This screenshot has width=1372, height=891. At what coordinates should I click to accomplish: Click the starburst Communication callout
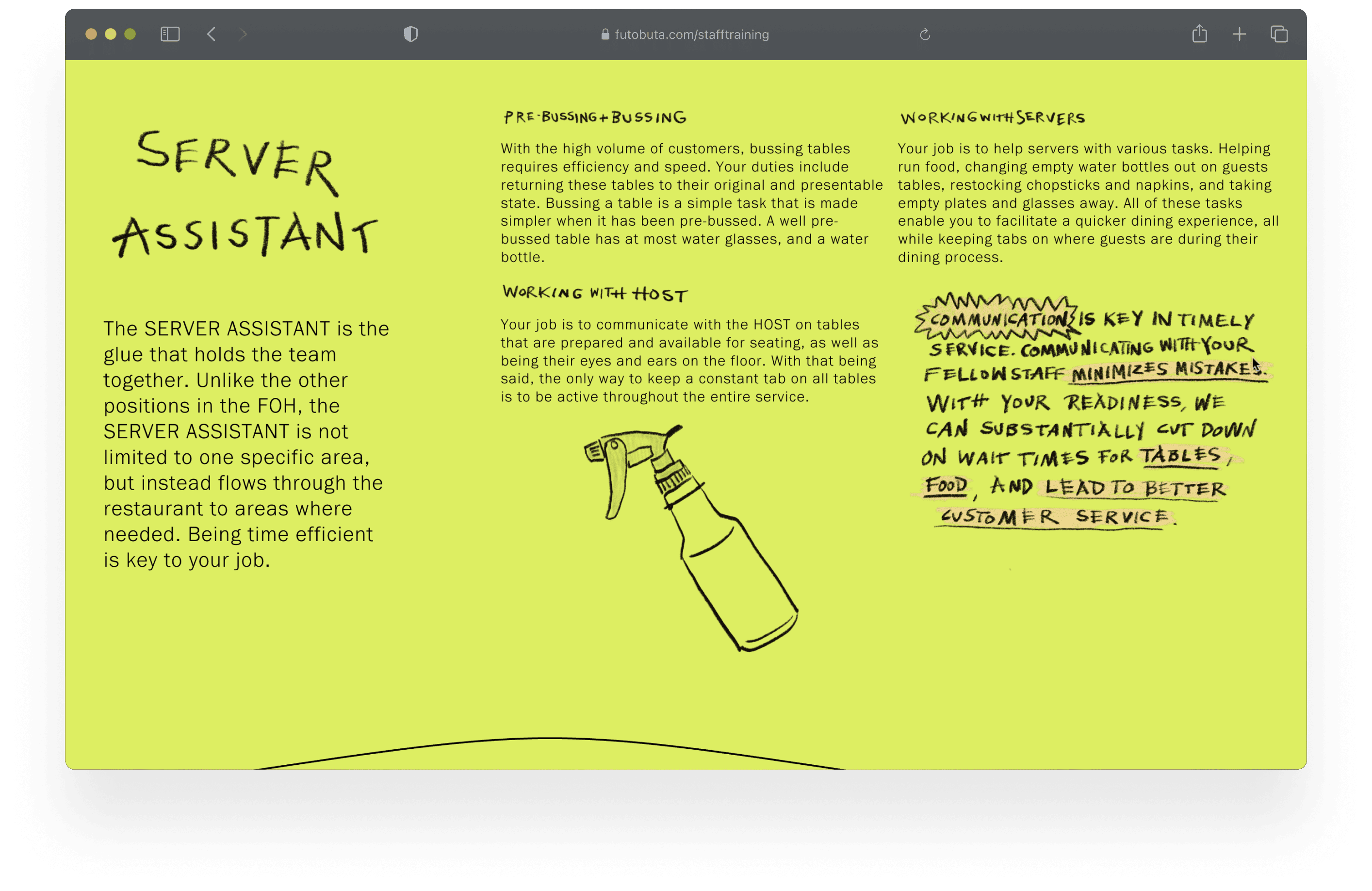[996, 318]
